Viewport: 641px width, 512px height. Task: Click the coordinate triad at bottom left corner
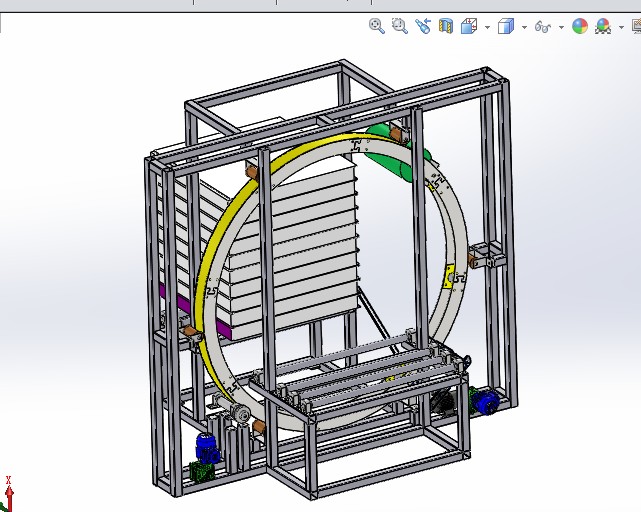pyautogui.click(x=7, y=494)
